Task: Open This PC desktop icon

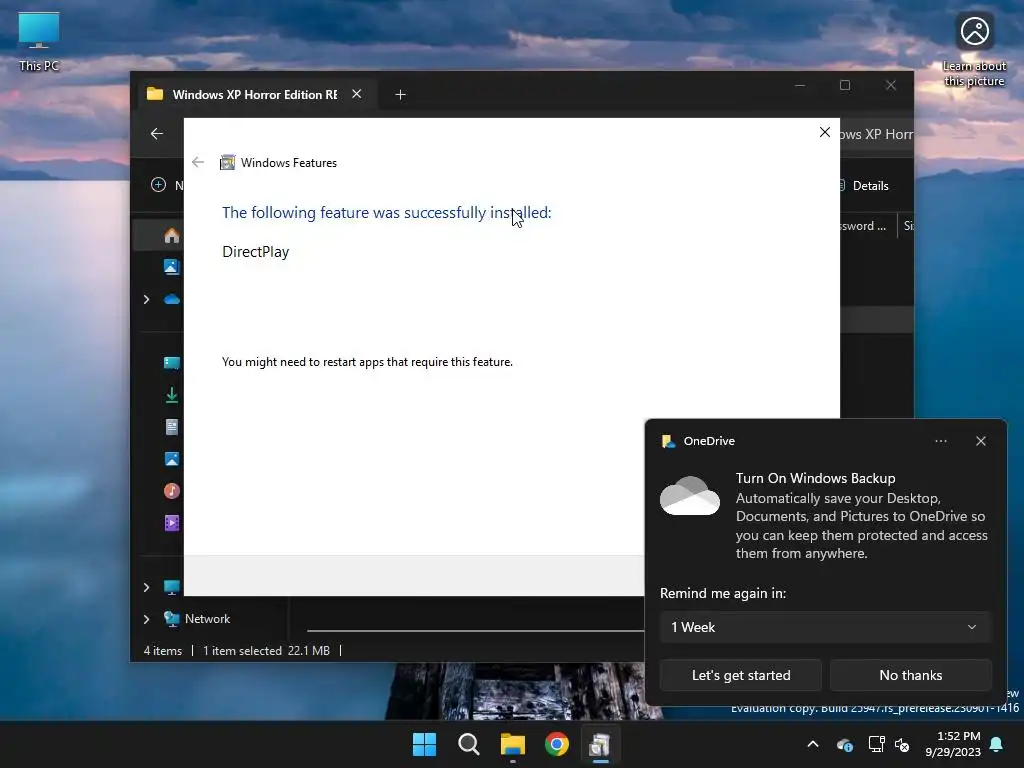Action: [x=39, y=42]
